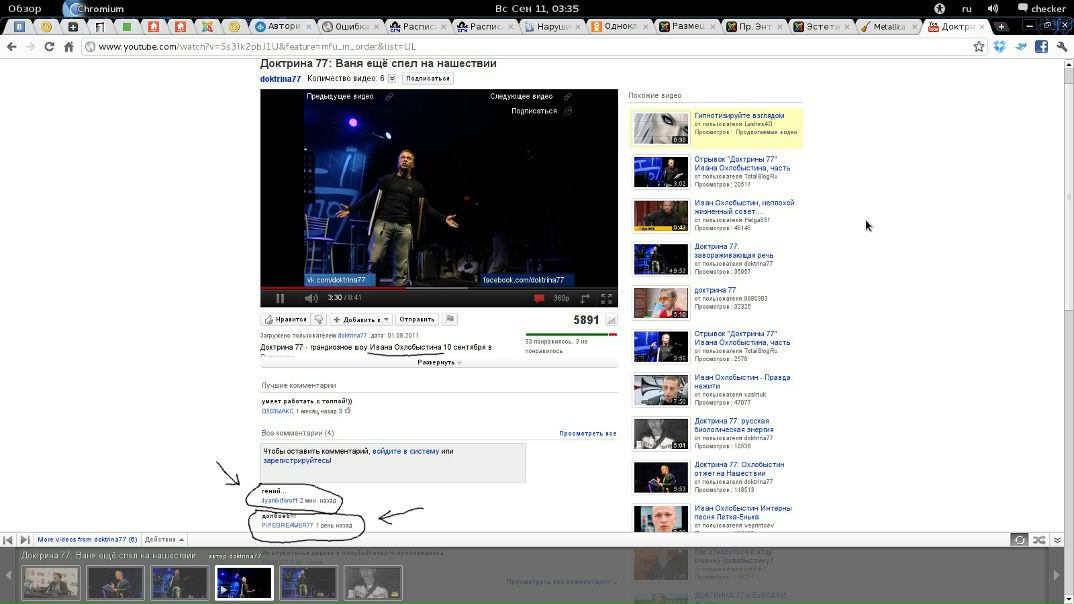Toggle shuffle for the playlist bar

pyautogui.click(x=1039, y=540)
